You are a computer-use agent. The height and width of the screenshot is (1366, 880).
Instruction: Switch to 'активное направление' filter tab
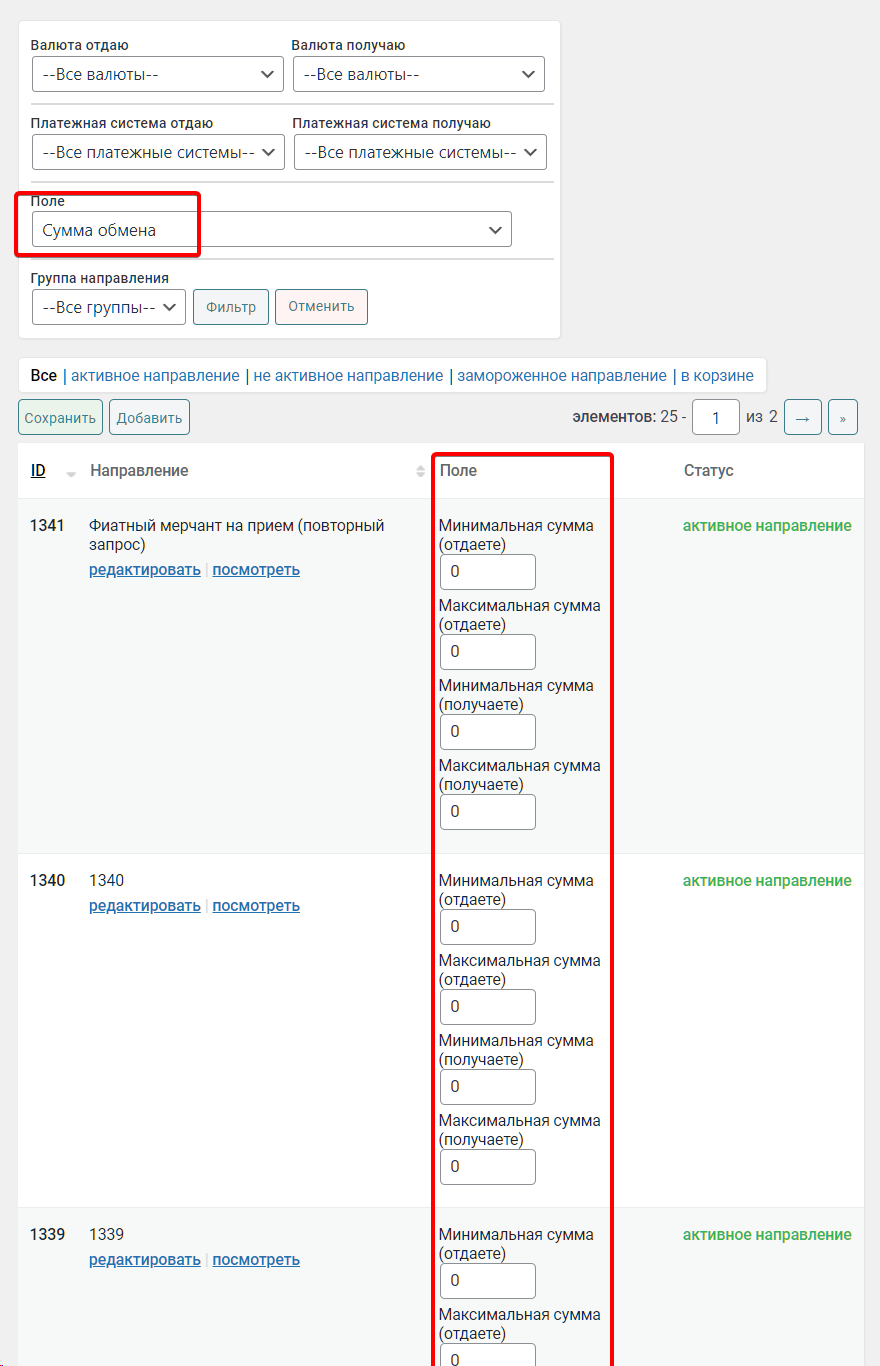[x=155, y=376]
